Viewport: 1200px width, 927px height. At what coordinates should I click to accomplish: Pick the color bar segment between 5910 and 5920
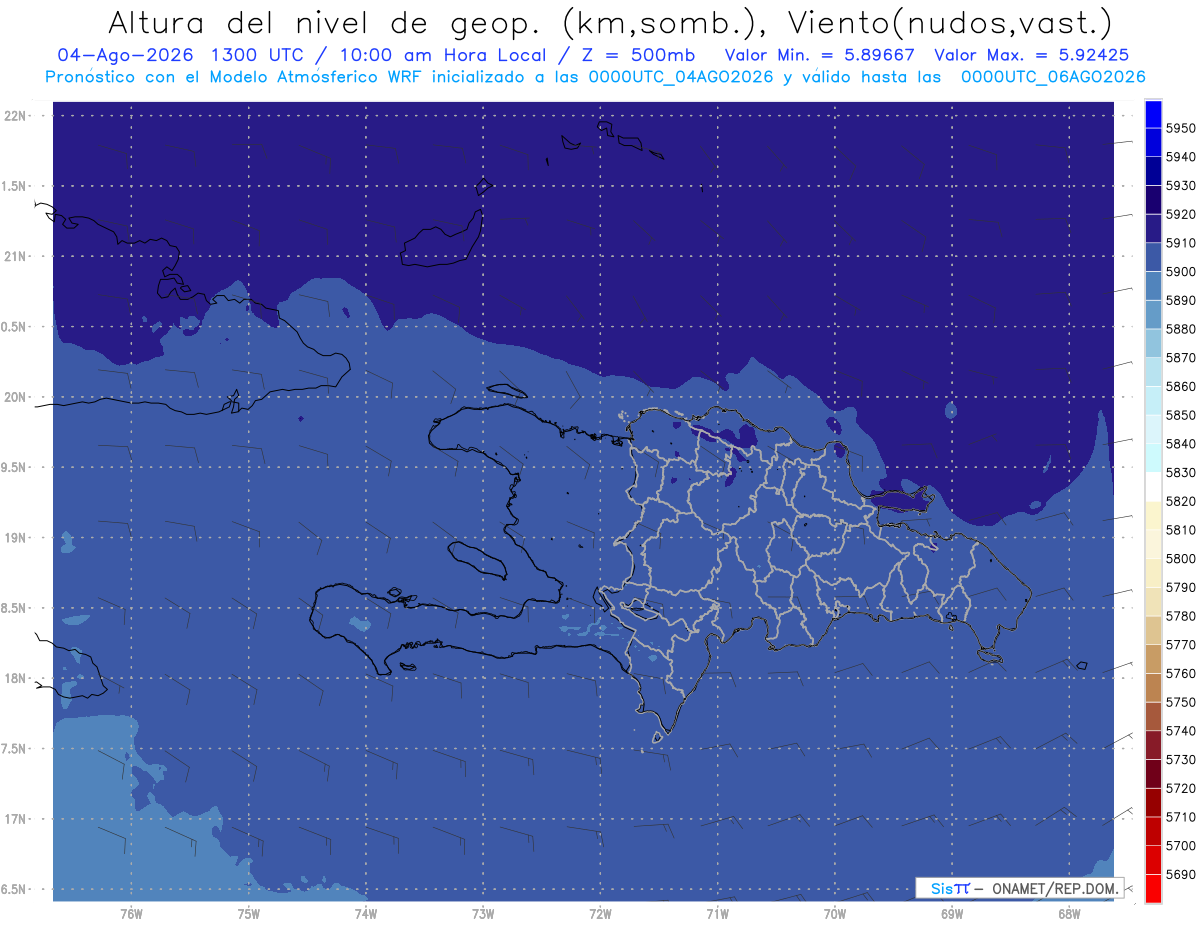pos(1152,228)
